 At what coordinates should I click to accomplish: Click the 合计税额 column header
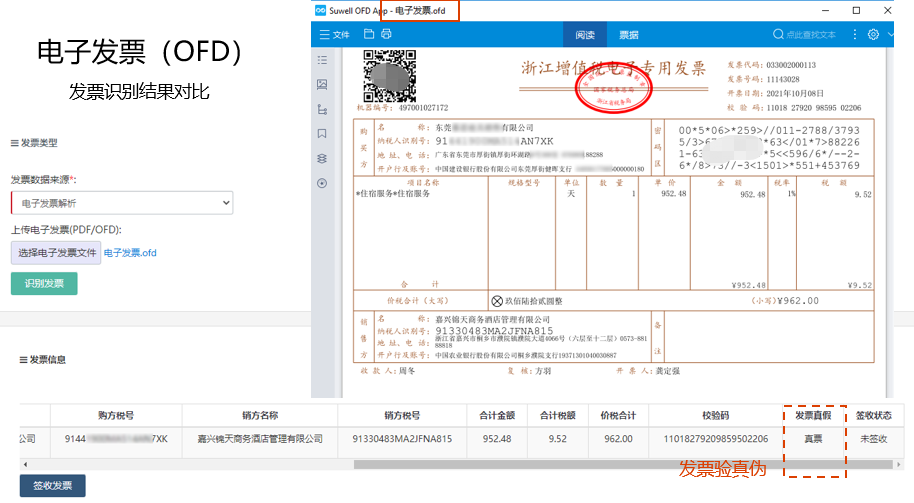[558, 415]
